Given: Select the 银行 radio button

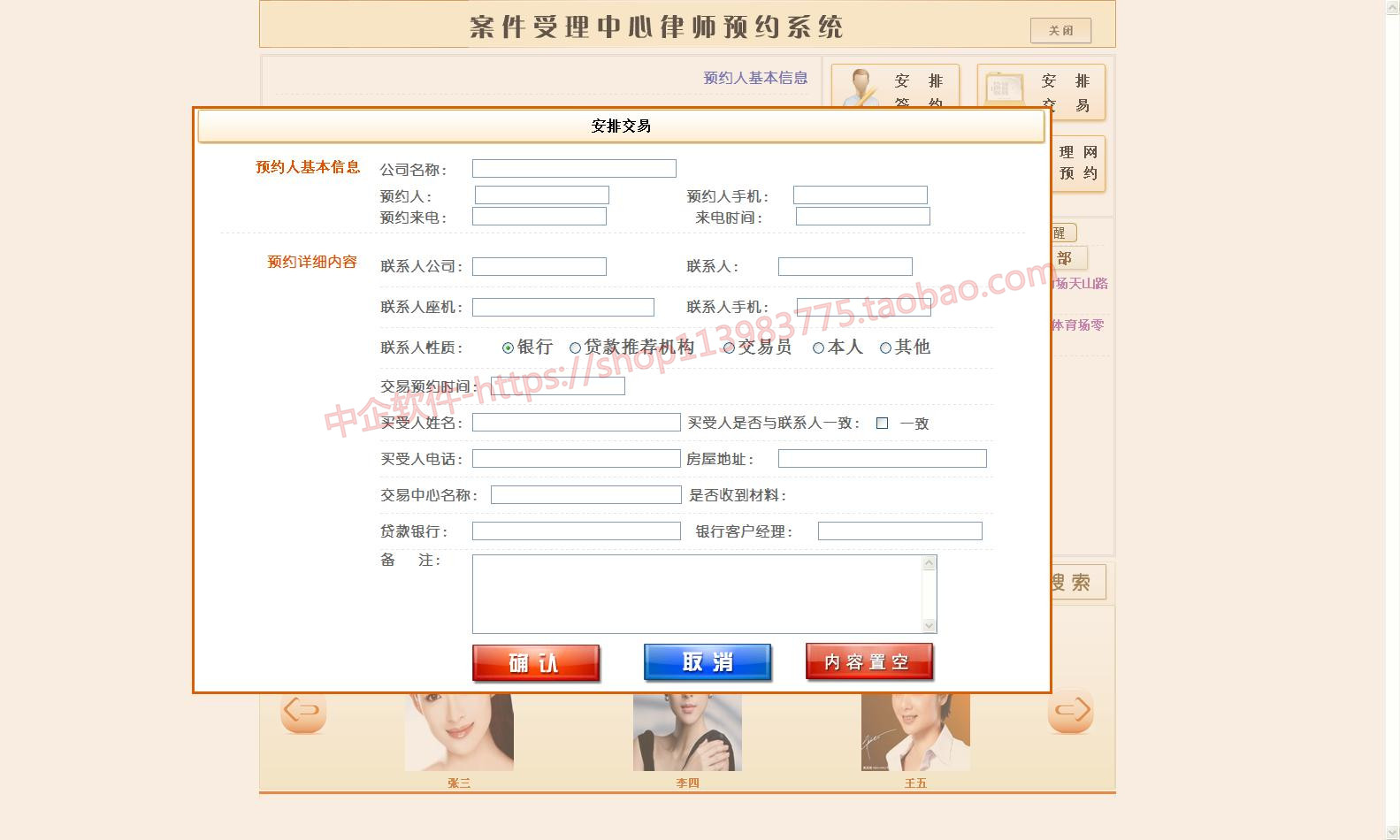Looking at the screenshot, I should point(508,348).
